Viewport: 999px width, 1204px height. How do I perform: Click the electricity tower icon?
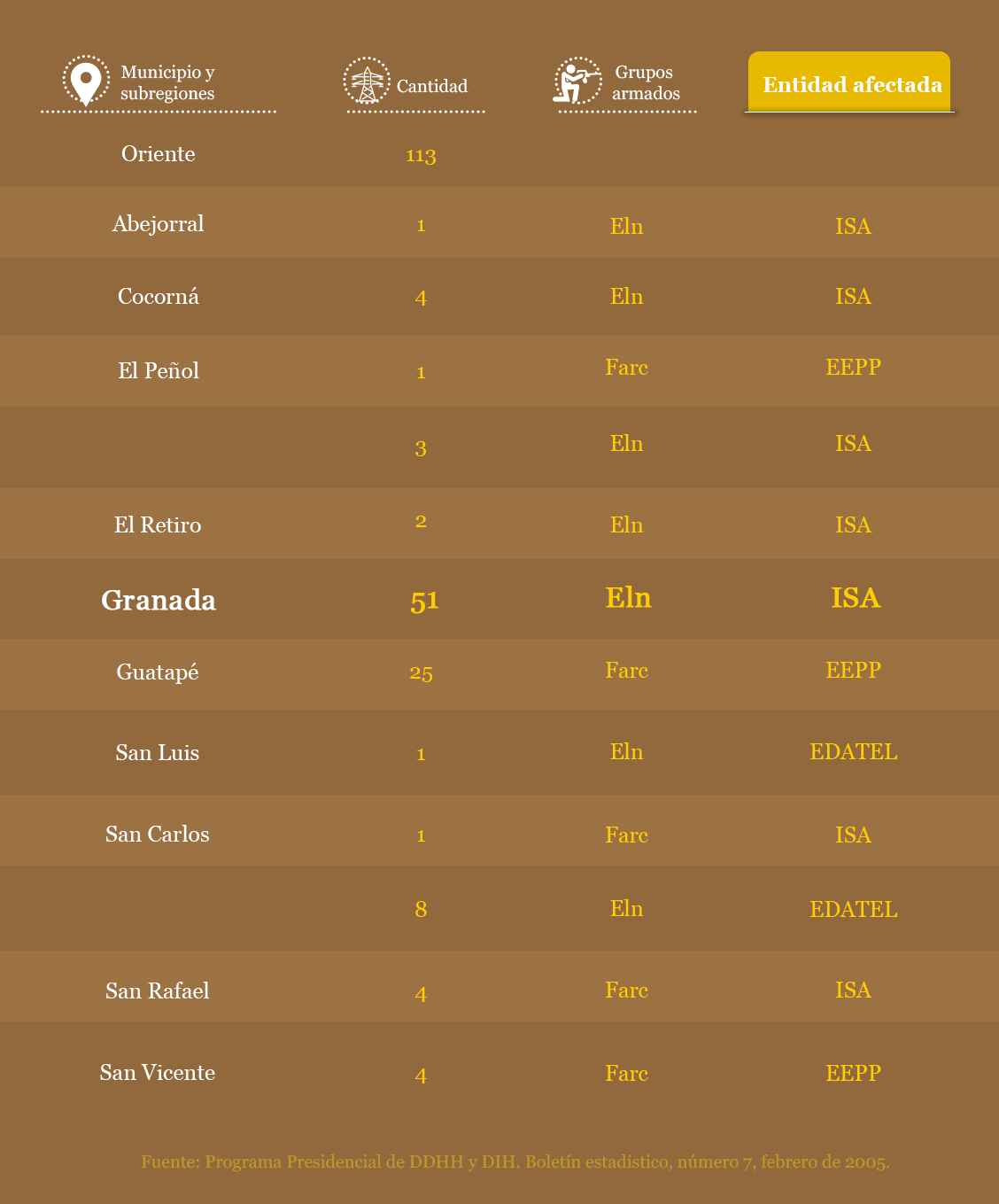(366, 82)
